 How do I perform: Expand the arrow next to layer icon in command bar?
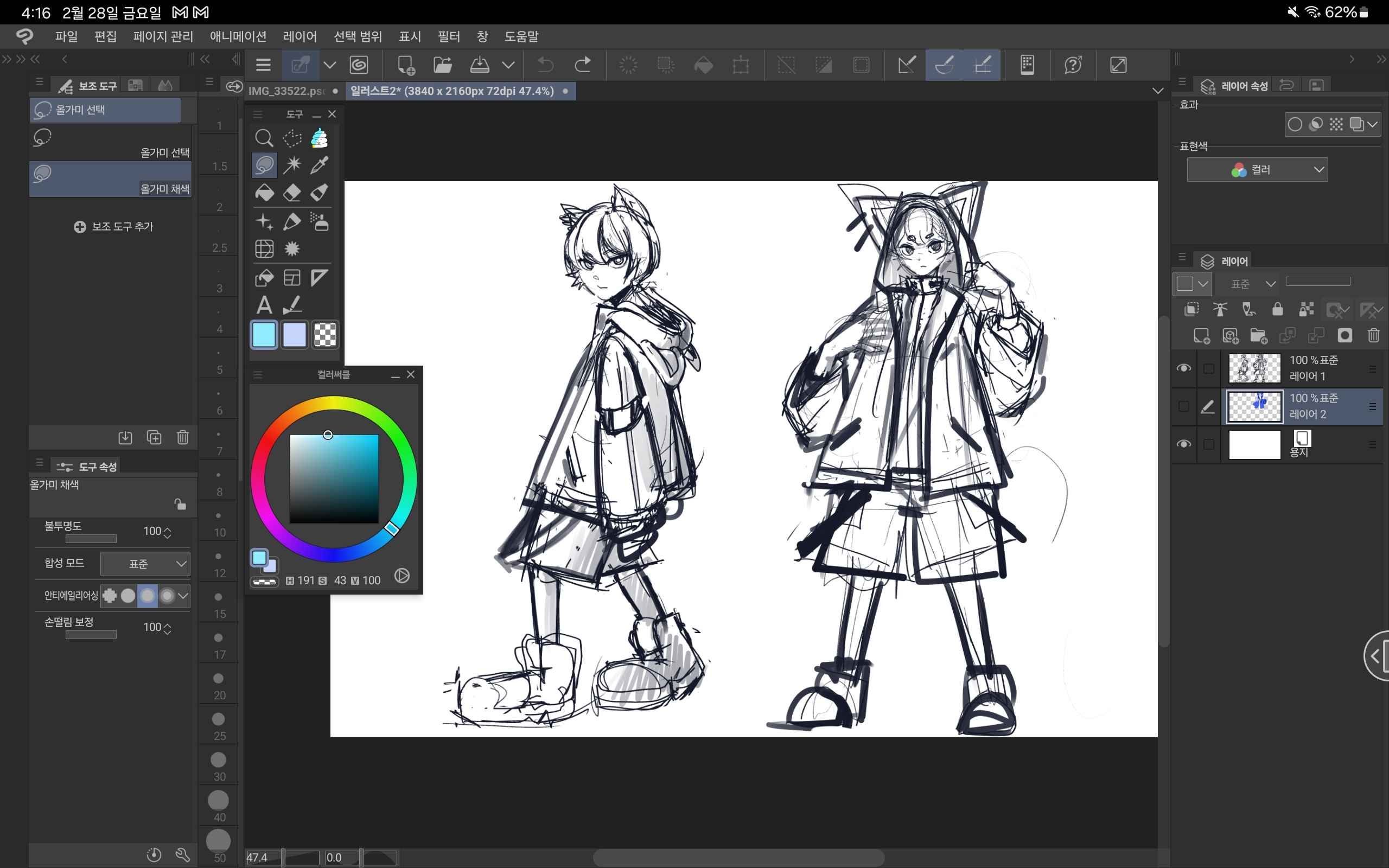329,65
